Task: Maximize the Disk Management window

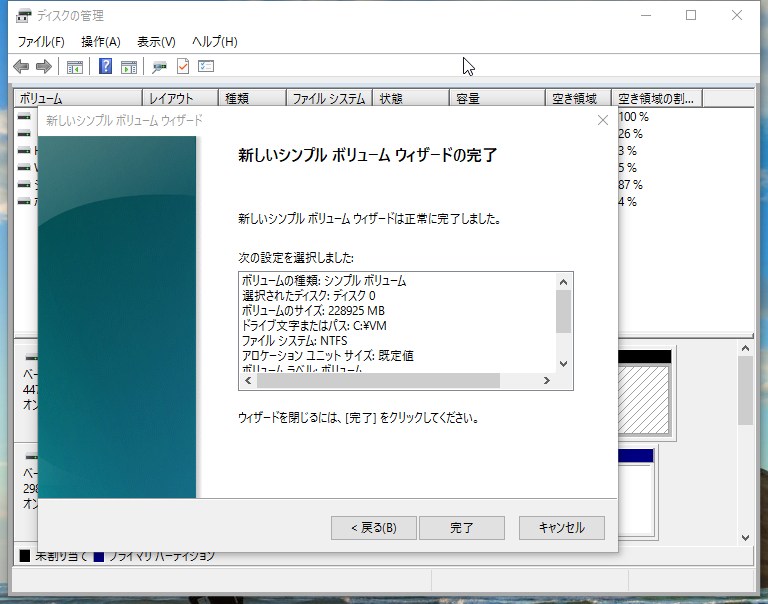Action: tap(691, 16)
